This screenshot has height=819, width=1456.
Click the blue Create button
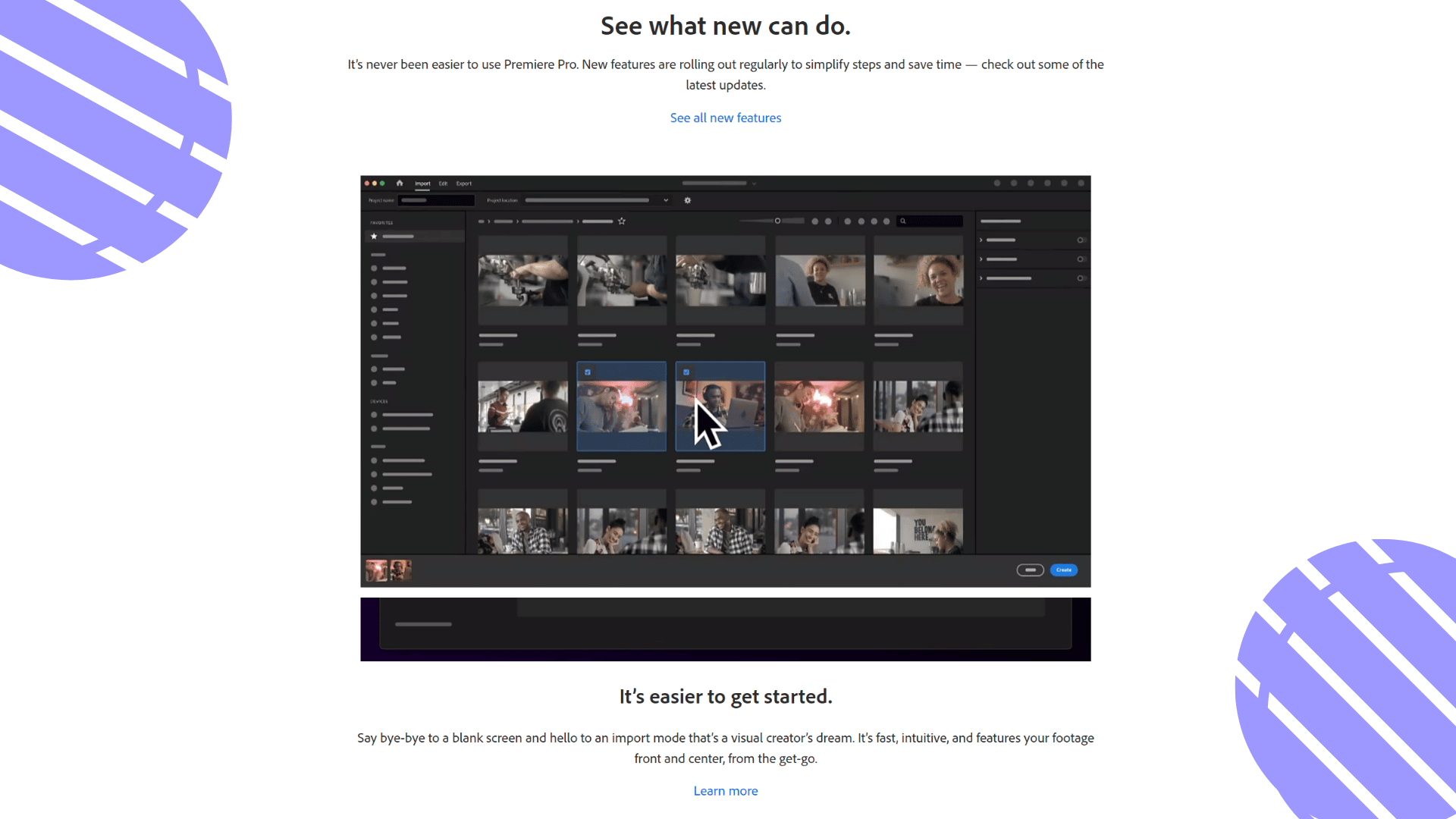1064,570
